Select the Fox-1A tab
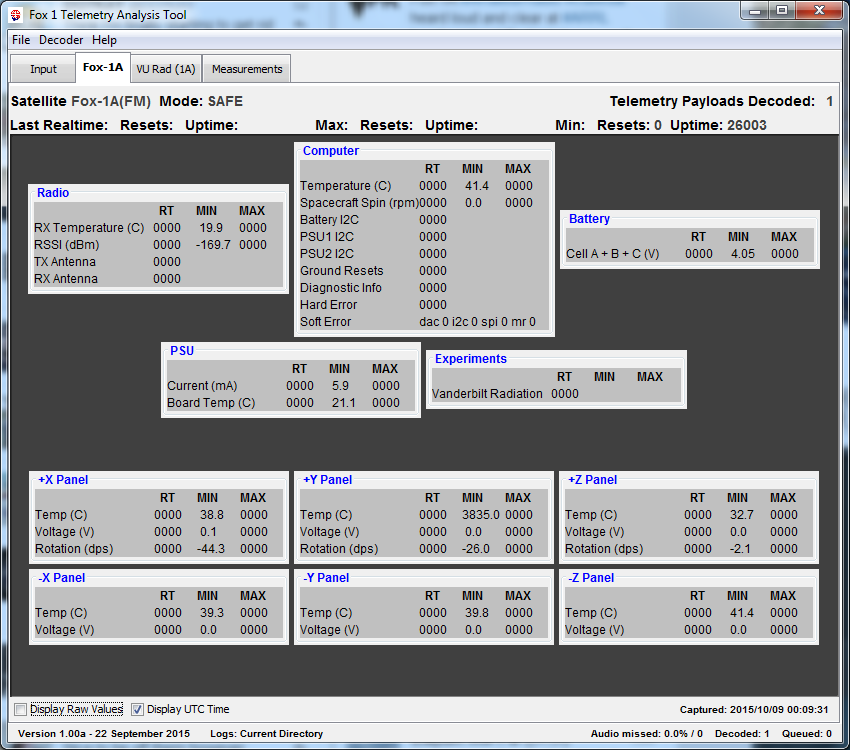This screenshot has height=750, width=850. (102, 67)
